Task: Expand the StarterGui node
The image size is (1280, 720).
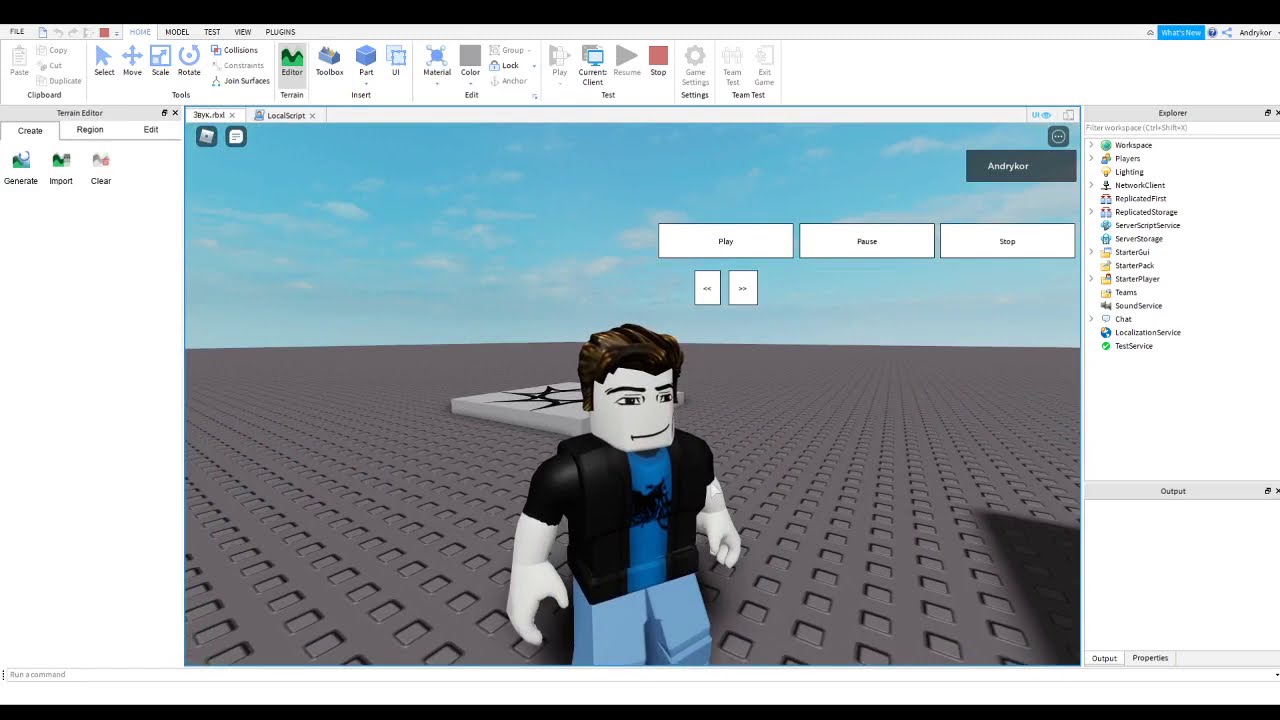Action: click(x=1091, y=252)
